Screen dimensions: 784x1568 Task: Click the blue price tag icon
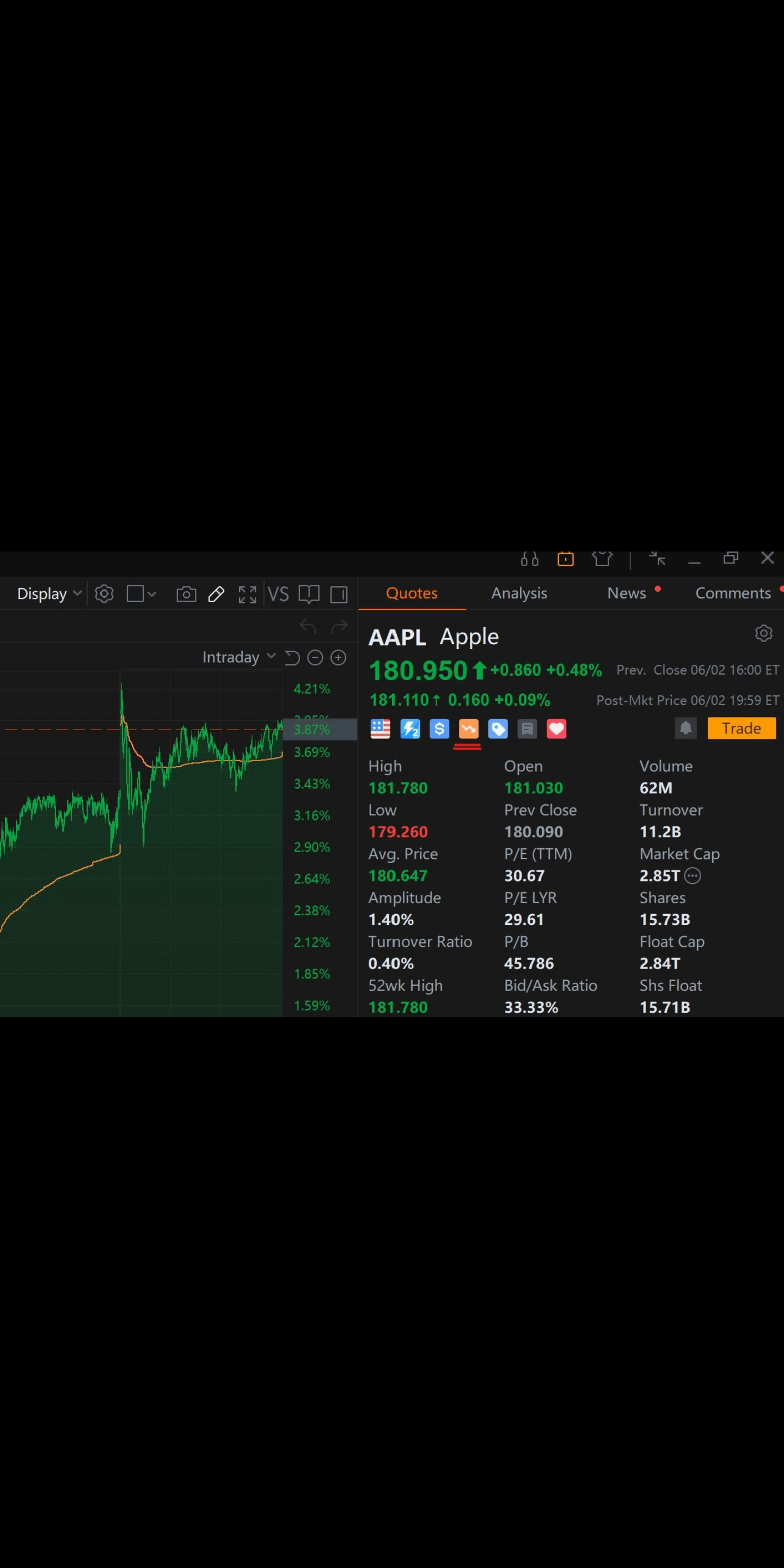[x=498, y=728]
